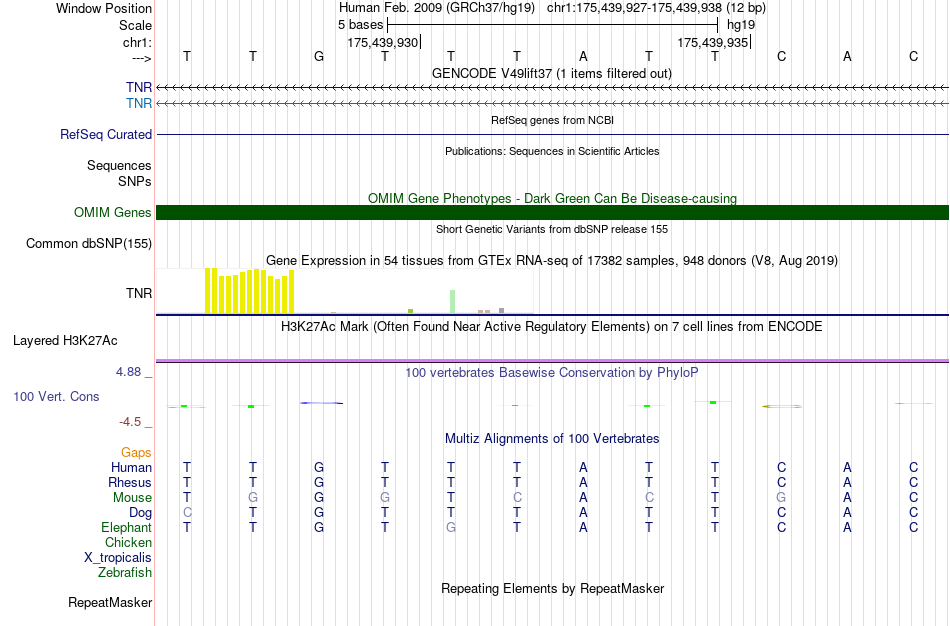Click the SNPs track label
The width and height of the screenshot is (950, 626).
click(135, 181)
